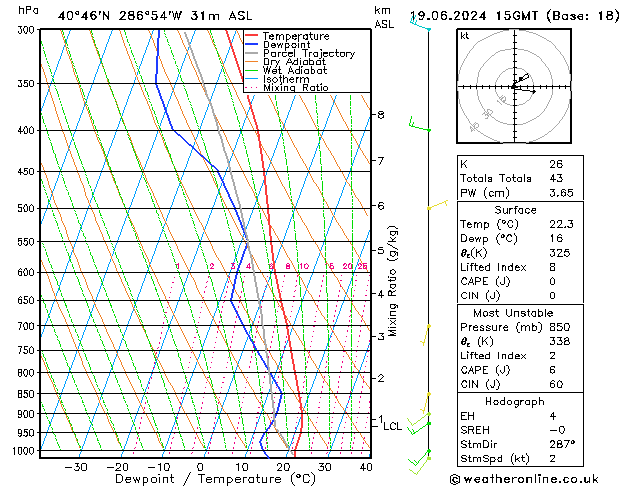Click the 850 hPa pressure axis label
The width and height of the screenshot is (629, 486).
click(x=28, y=394)
